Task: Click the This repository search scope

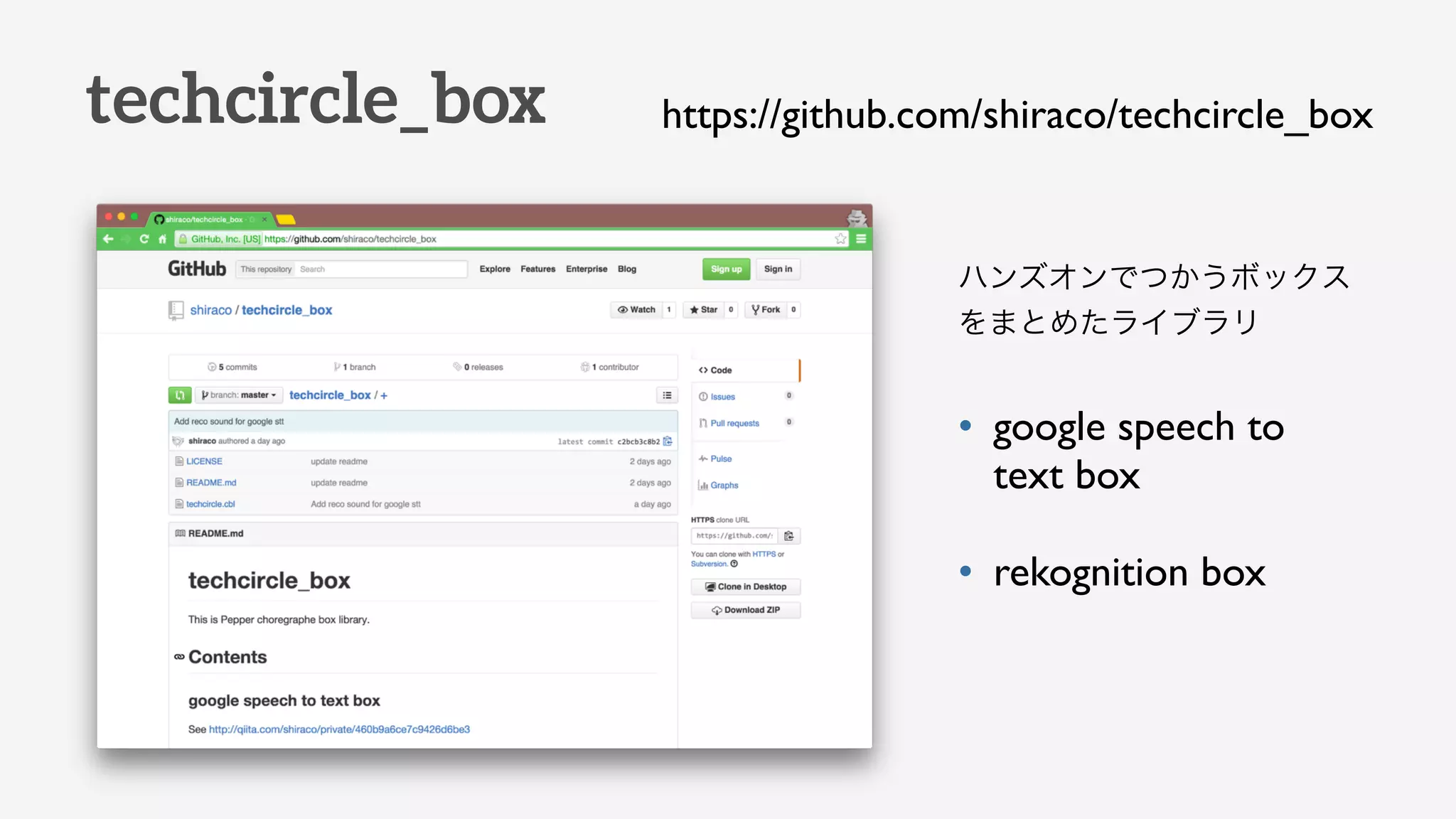Action: (x=266, y=269)
